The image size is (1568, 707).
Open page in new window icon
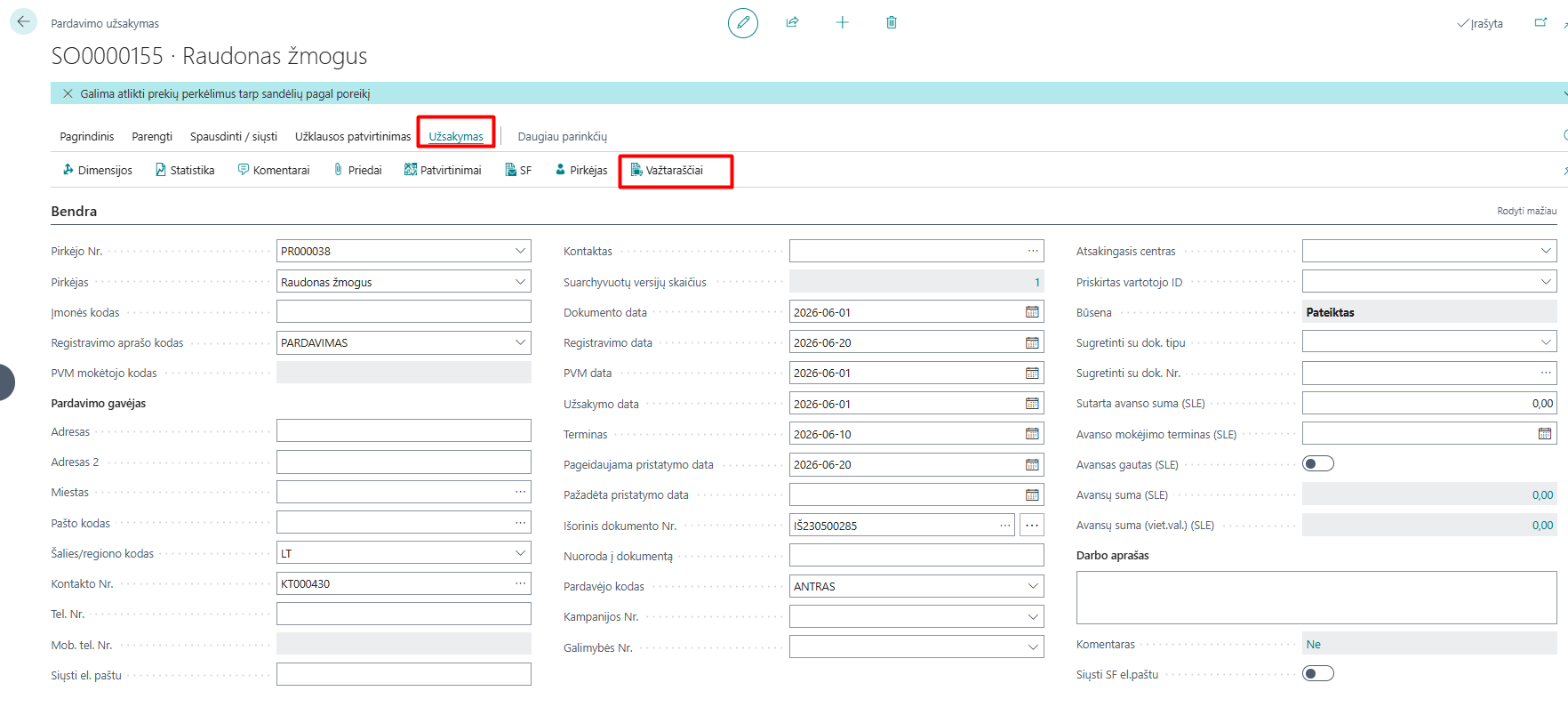coord(1540,23)
